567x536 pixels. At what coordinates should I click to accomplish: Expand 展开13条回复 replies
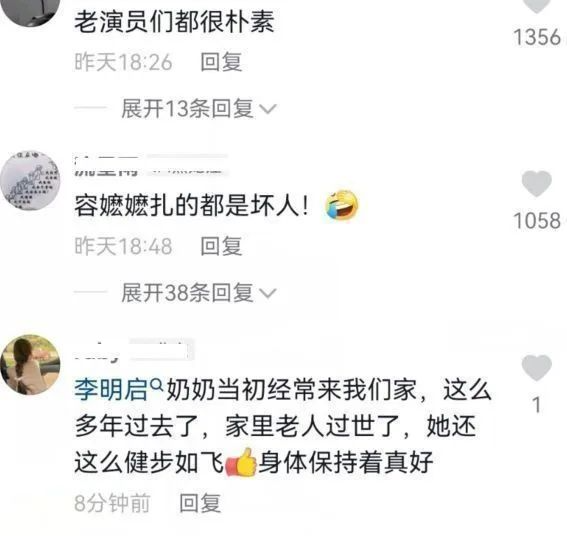(x=187, y=108)
